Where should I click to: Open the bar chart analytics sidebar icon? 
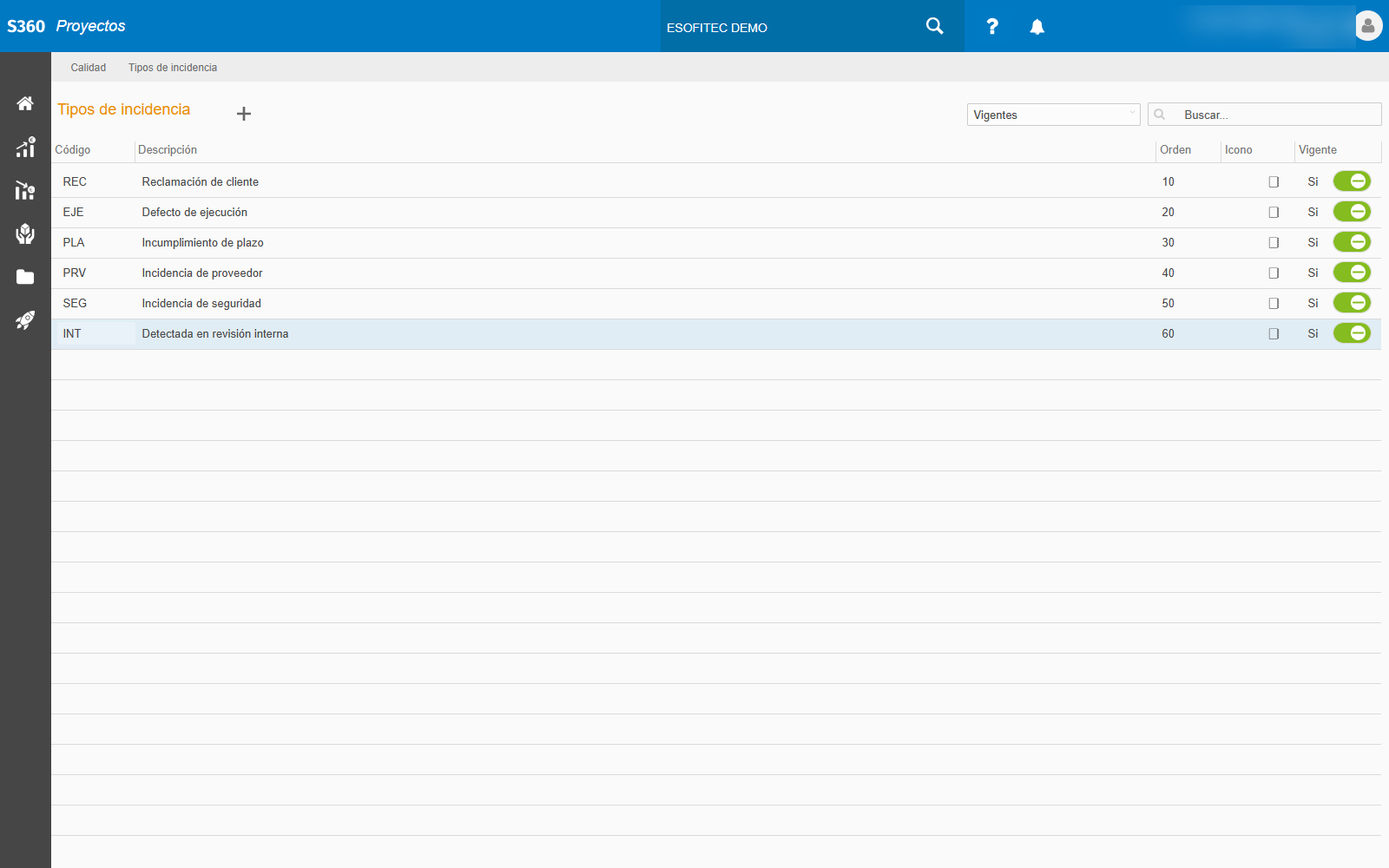click(x=25, y=147)
